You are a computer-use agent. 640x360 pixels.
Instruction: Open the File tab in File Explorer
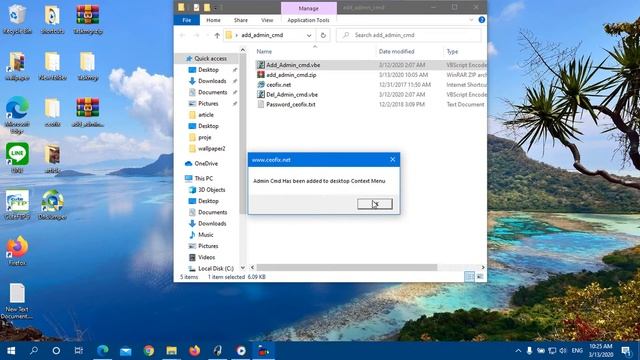[x=187, y=20]
